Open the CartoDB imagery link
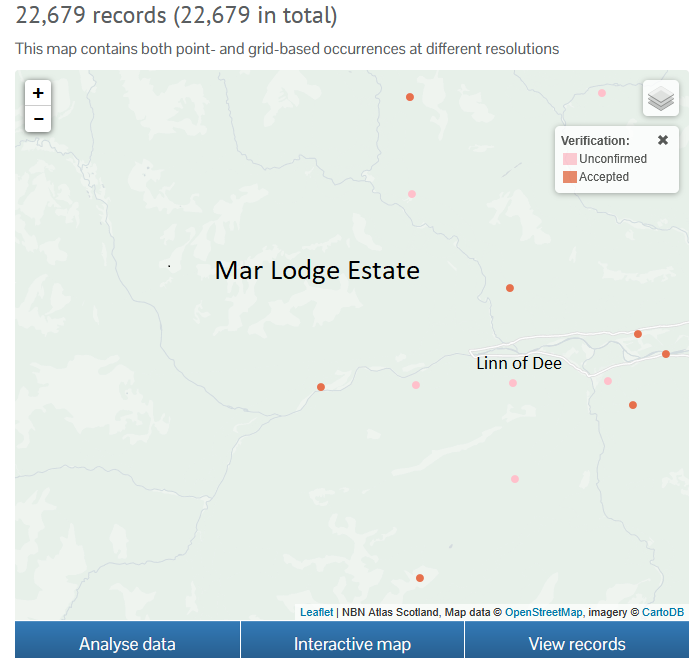Screen dimensions: 691x658 [662, 612]
